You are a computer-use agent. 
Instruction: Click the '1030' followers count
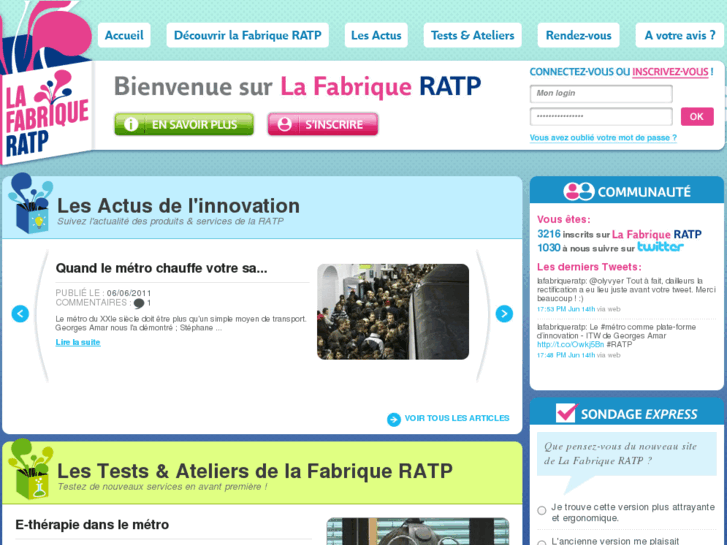(548, 248)
